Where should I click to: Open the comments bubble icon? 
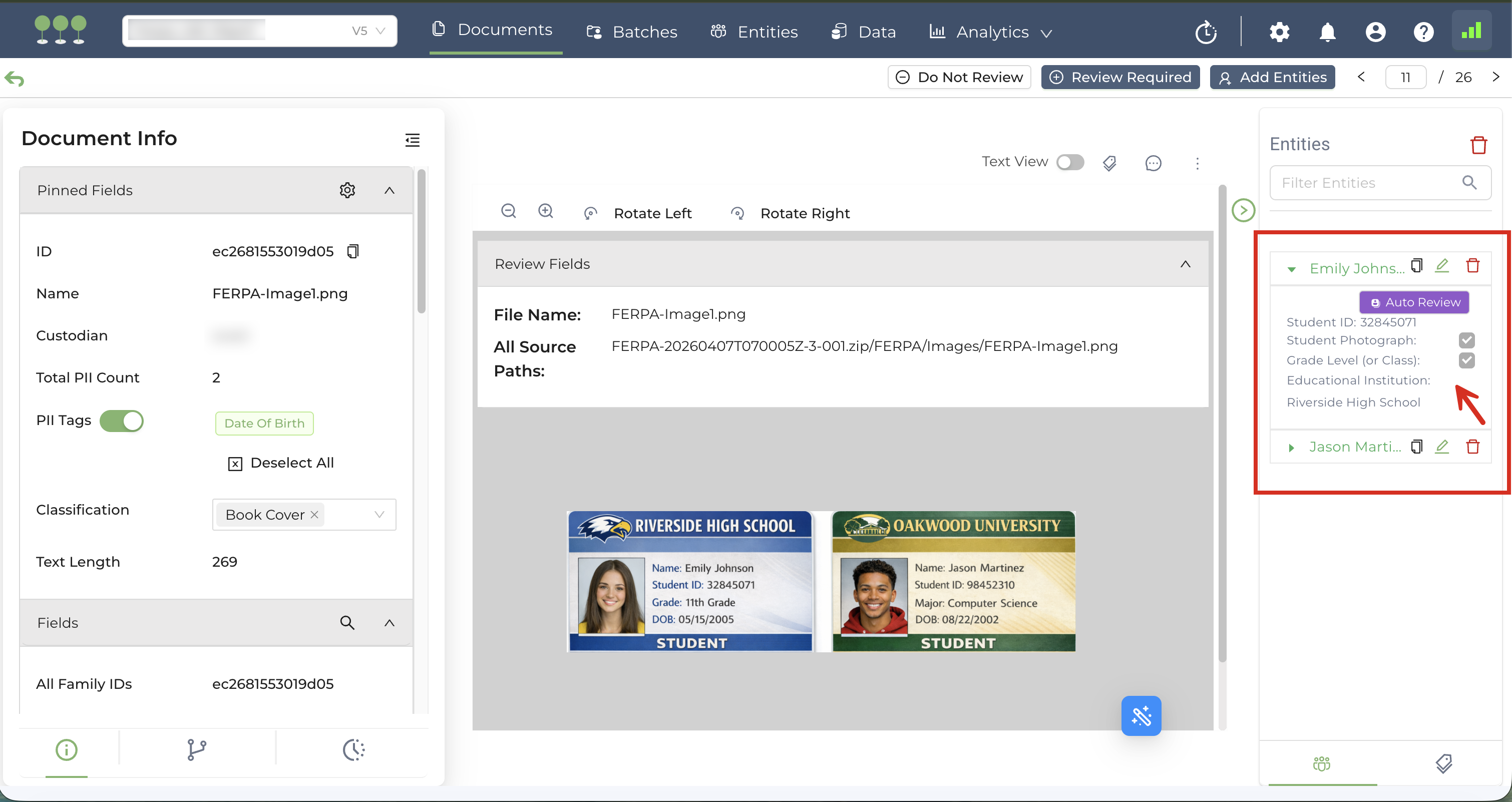tap(1153, 163)
